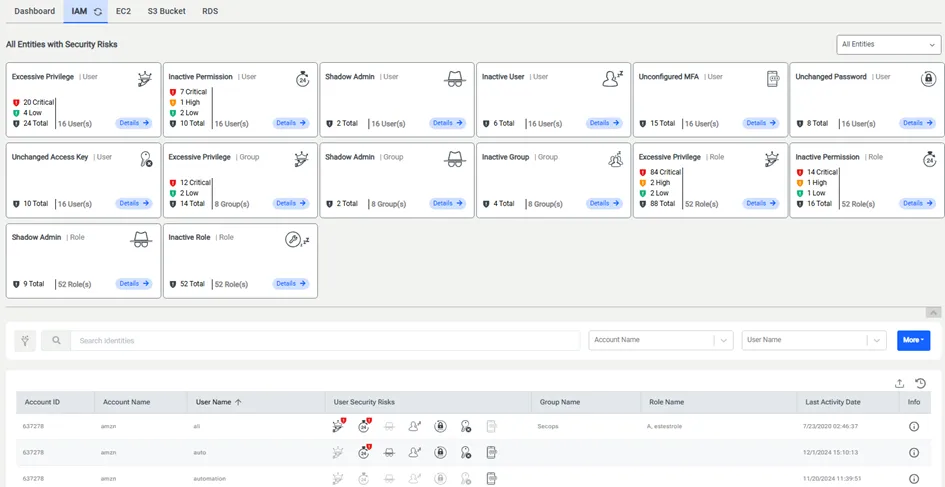Screen dimensions: 945x487
Task: Click Unconfigured MFA icon in ali row
Action: pos(491,426)
